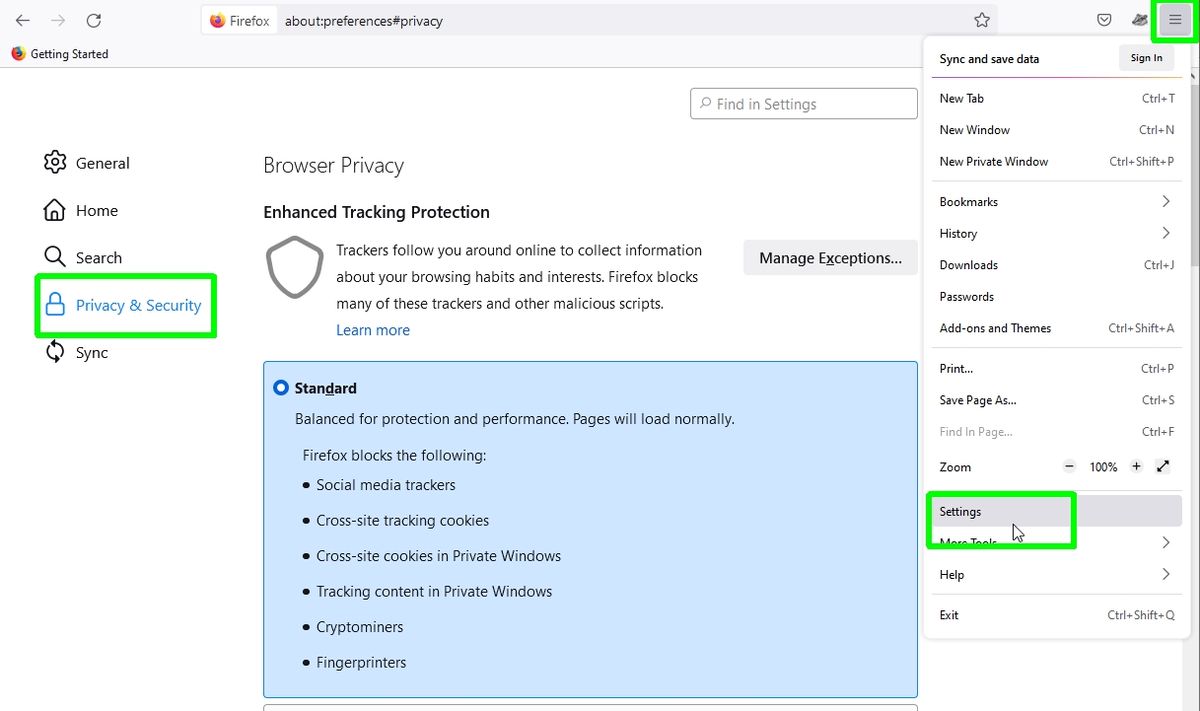Open the Learn more link
The height and width of the screenshot is (711, 1200).
373,330
